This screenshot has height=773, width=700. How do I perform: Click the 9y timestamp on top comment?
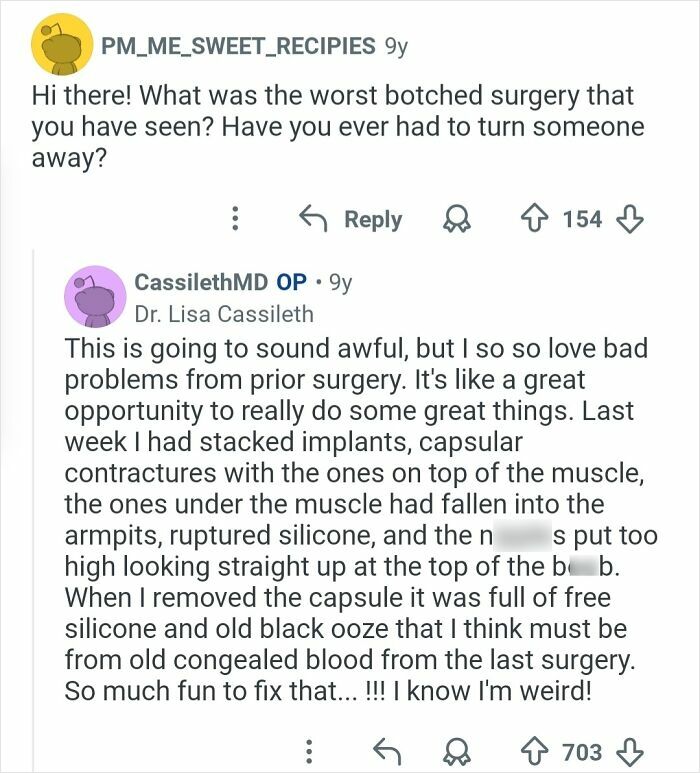coord(395,46)
